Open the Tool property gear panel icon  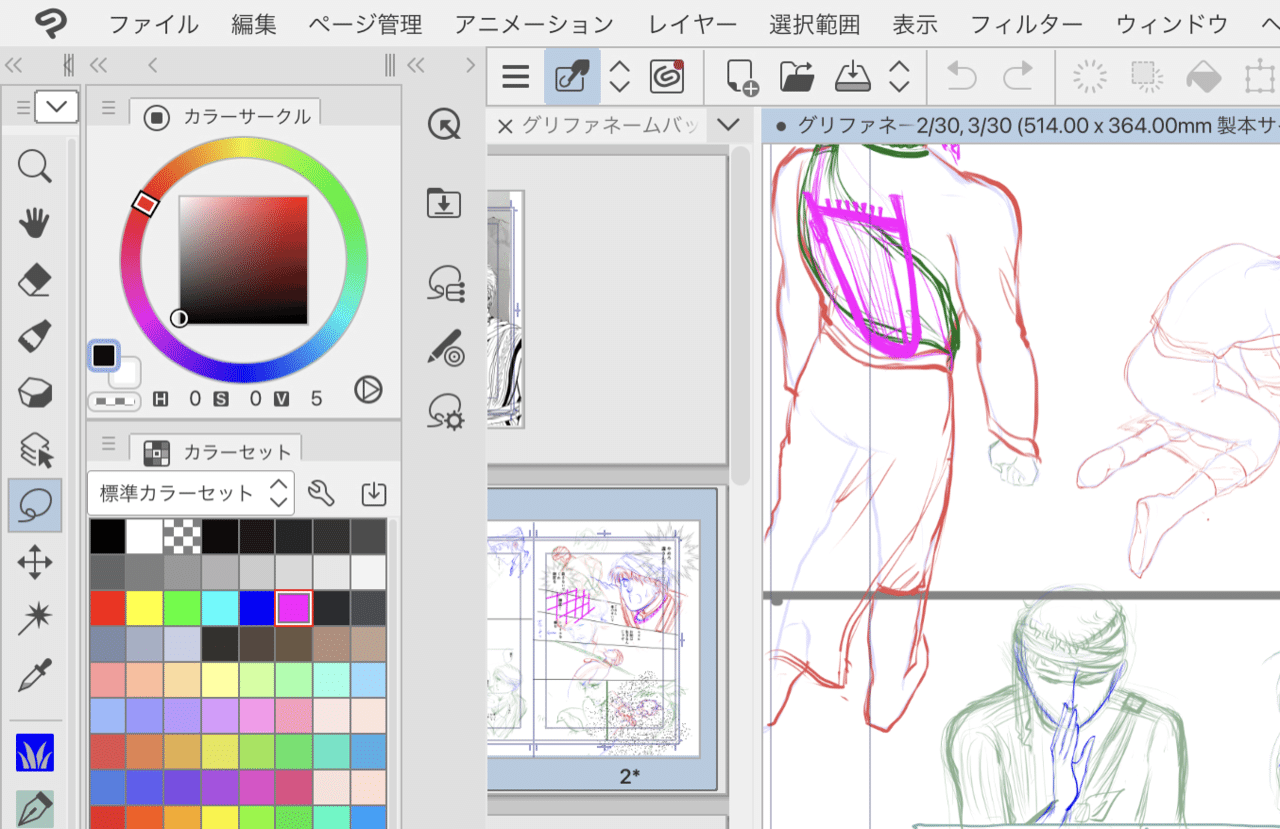[x=445, y=411]
